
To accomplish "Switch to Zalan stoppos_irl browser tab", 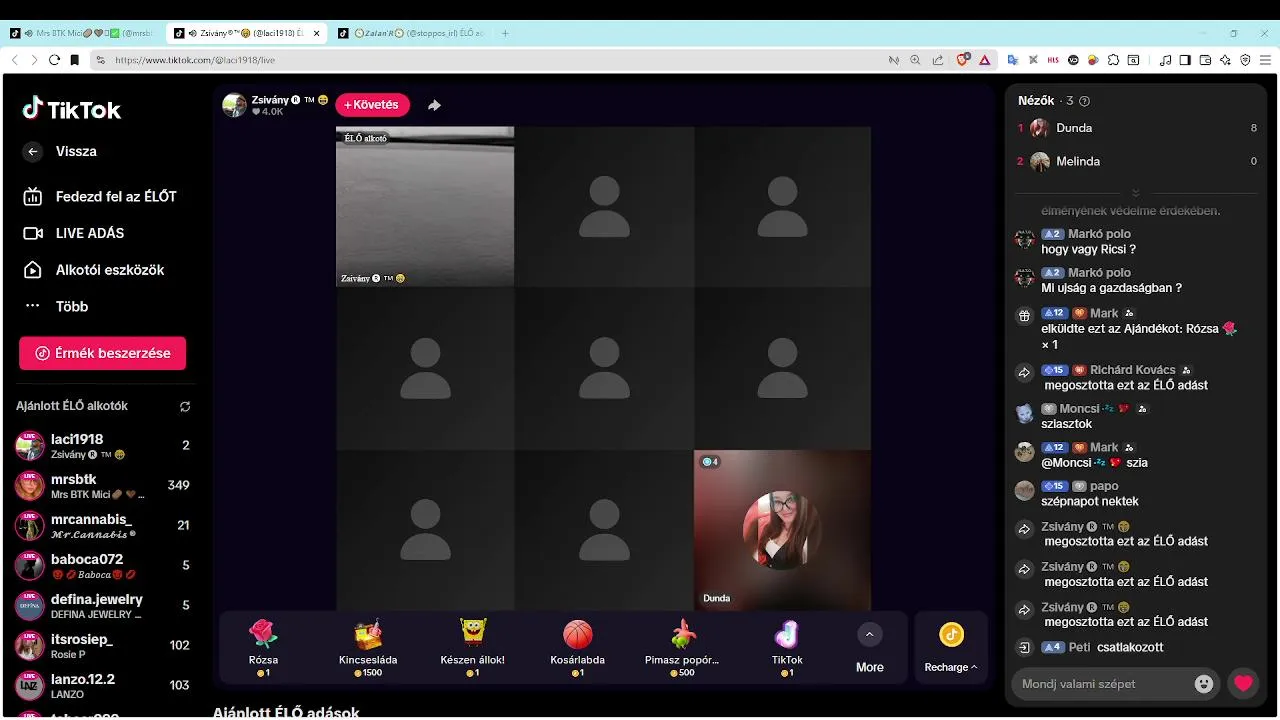I will [x=411, y=33].
